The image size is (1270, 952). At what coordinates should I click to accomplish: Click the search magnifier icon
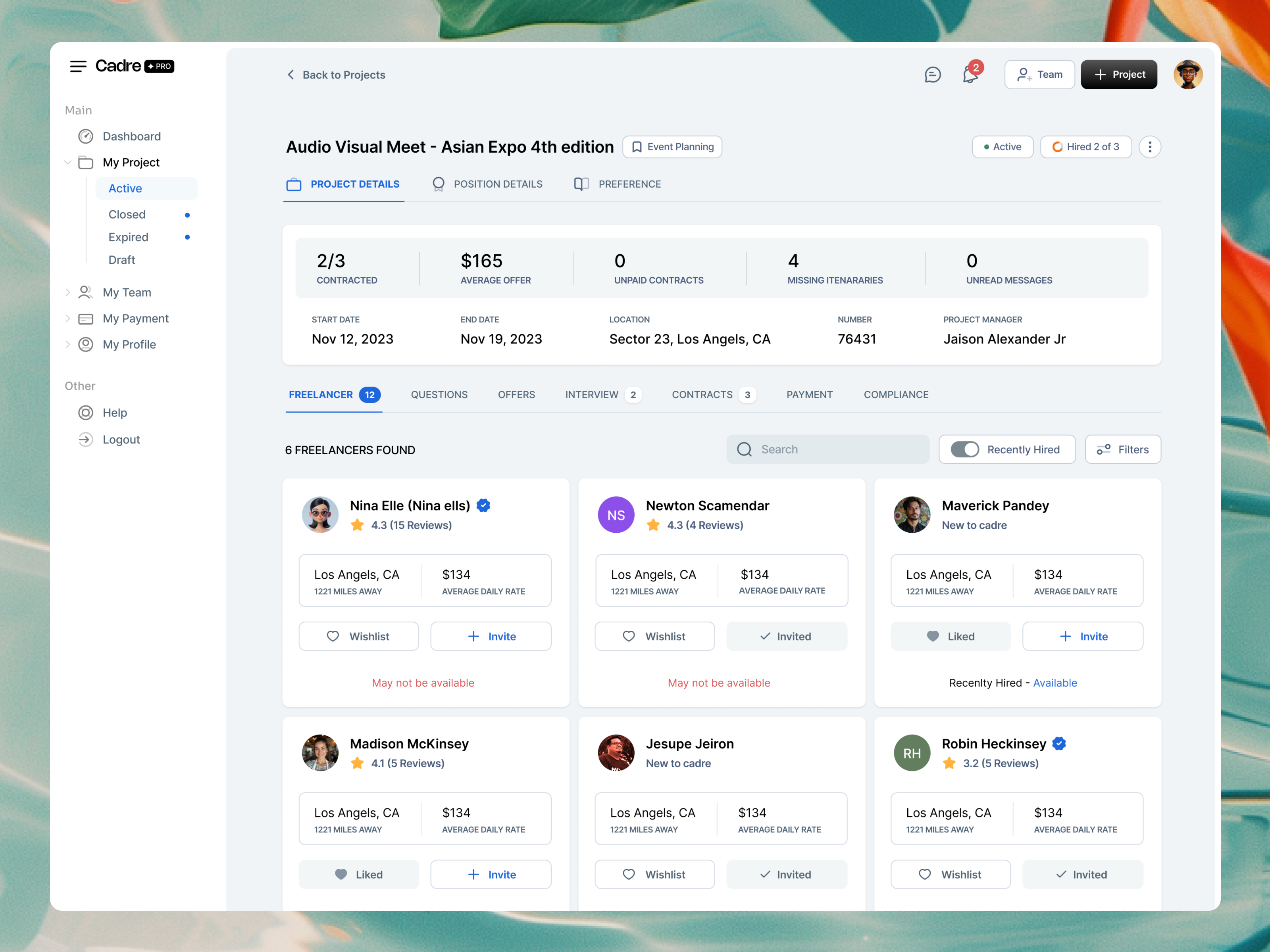[x=745, y=449]
